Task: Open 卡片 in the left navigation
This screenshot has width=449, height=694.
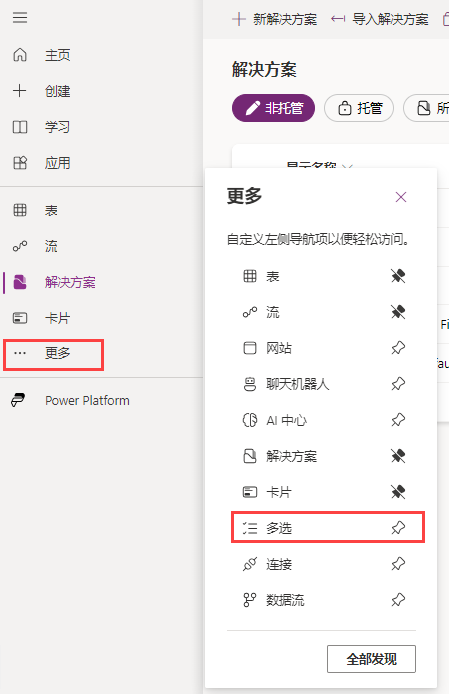Action: [58, 318]
